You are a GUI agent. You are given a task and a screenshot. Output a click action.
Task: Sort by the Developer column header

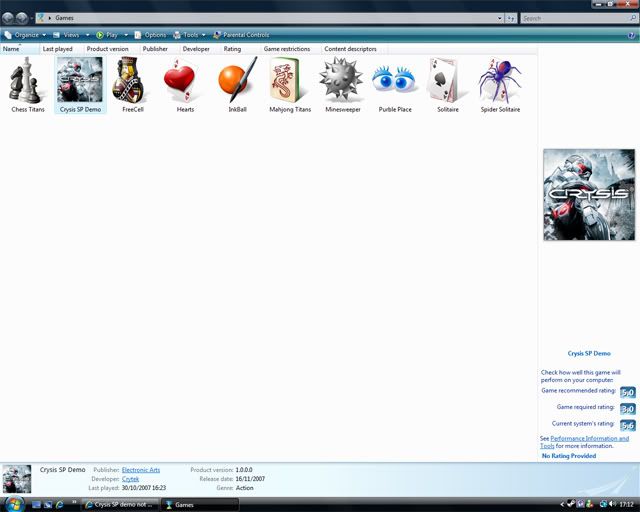pyautogui.click(x=200, y=49)
